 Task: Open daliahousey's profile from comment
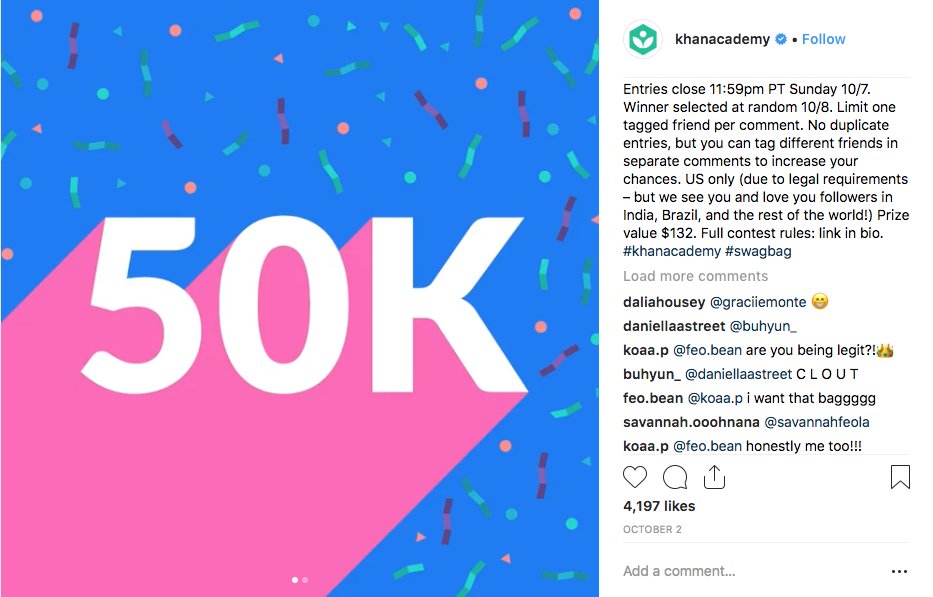[x=664, y=302]
